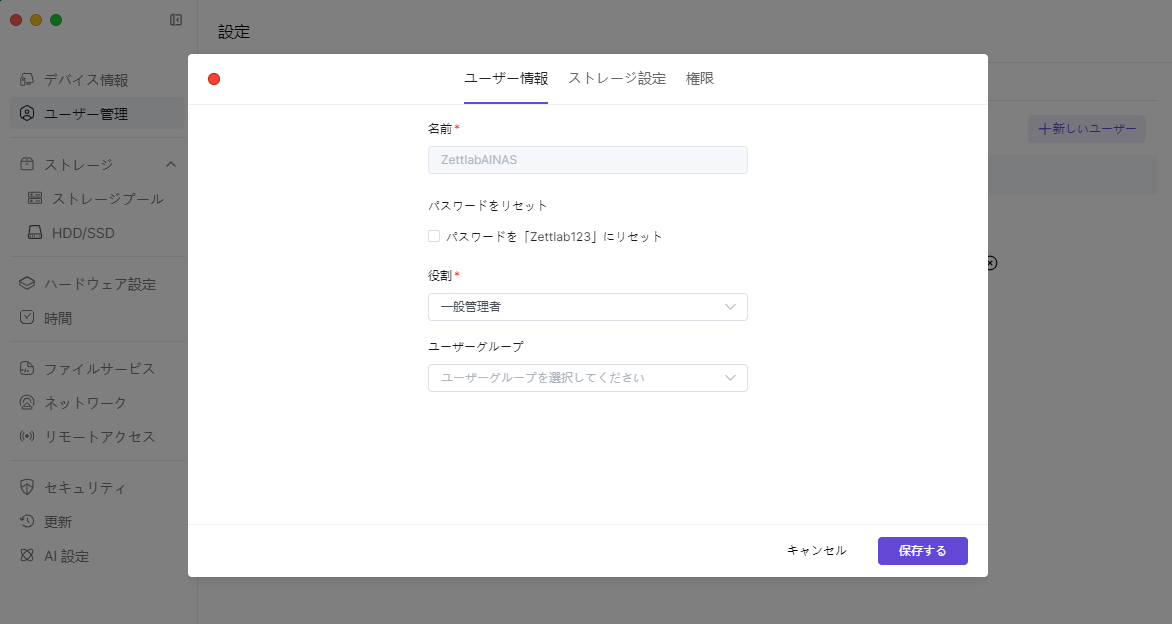This screenshot has width=1172, height=624.
Task: Click the AI 設定 sidebar icon
Action: coord(27,556)
